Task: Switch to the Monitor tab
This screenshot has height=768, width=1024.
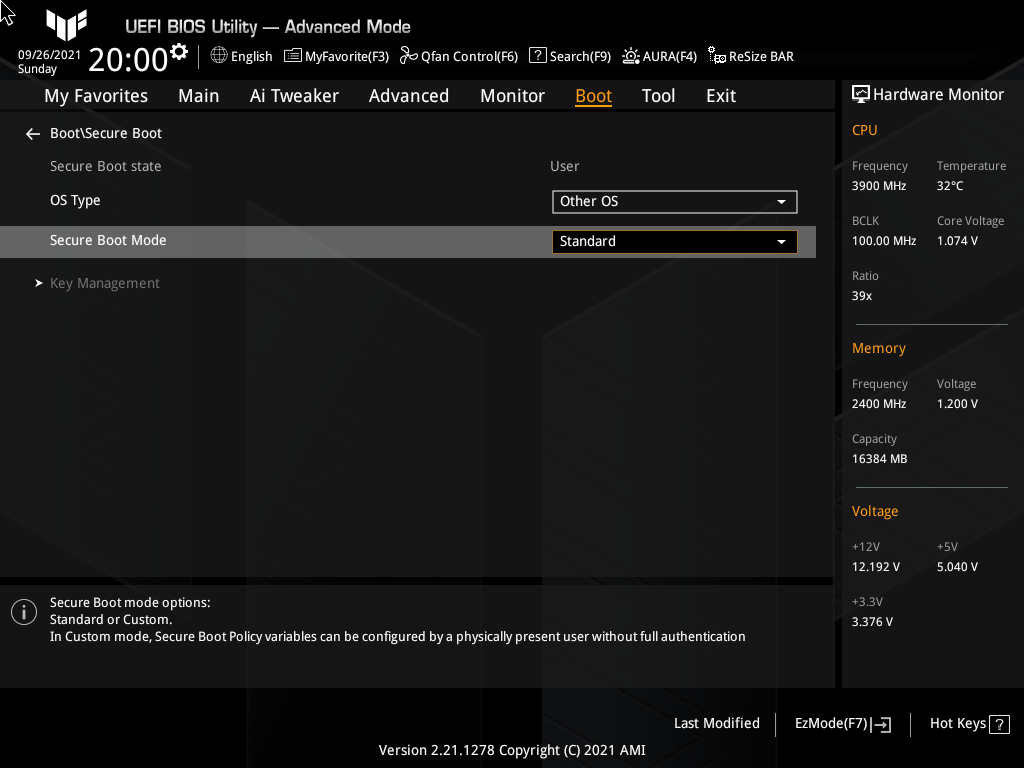Action: pyautogui.click(x=512, y=95)
